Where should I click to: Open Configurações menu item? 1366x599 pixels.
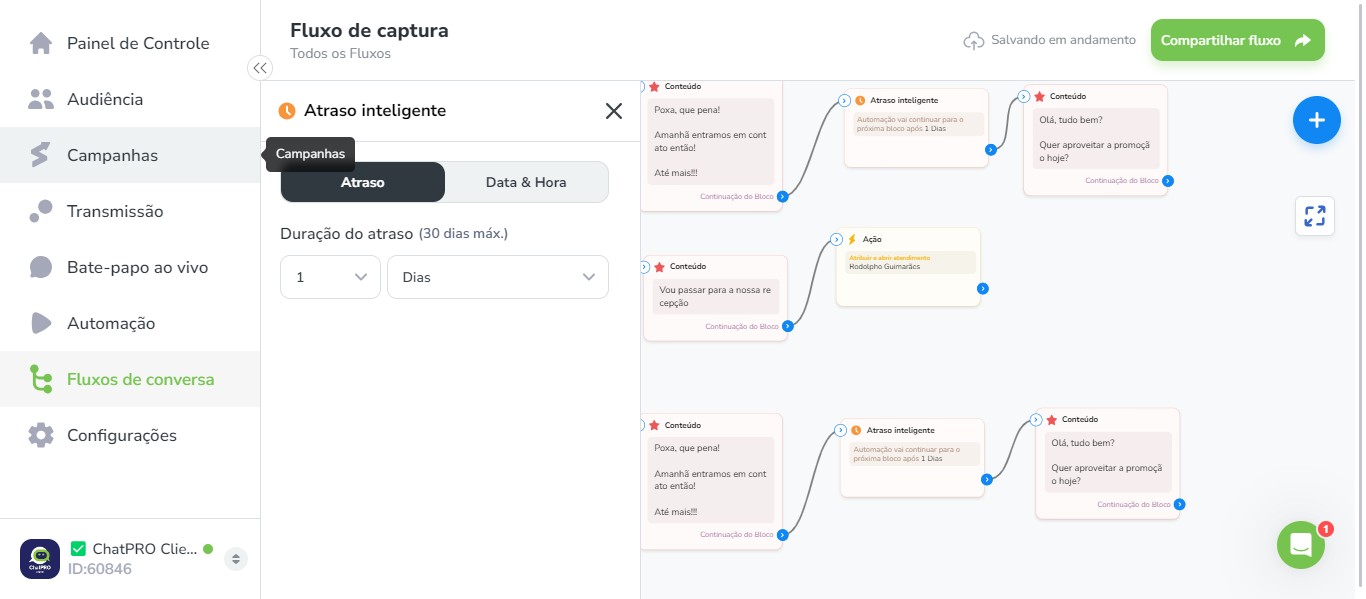(x=130, y=435)
